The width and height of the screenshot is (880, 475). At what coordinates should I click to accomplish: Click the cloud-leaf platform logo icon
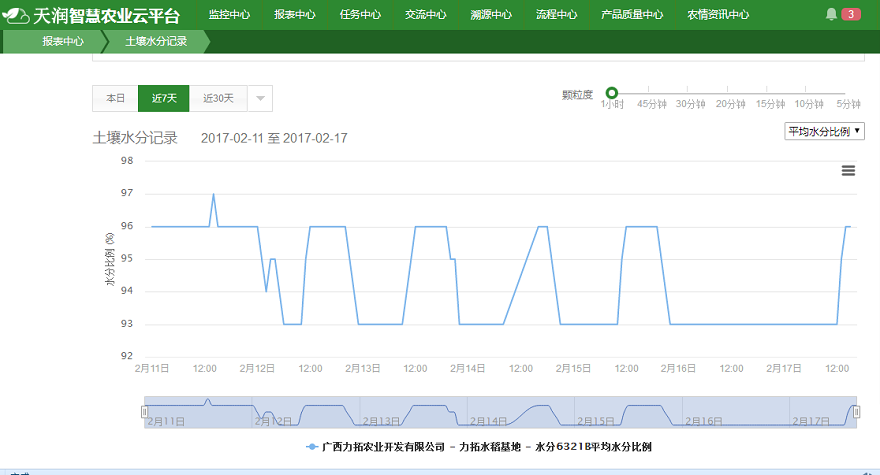pyautogui.click(x=16, y=15)
